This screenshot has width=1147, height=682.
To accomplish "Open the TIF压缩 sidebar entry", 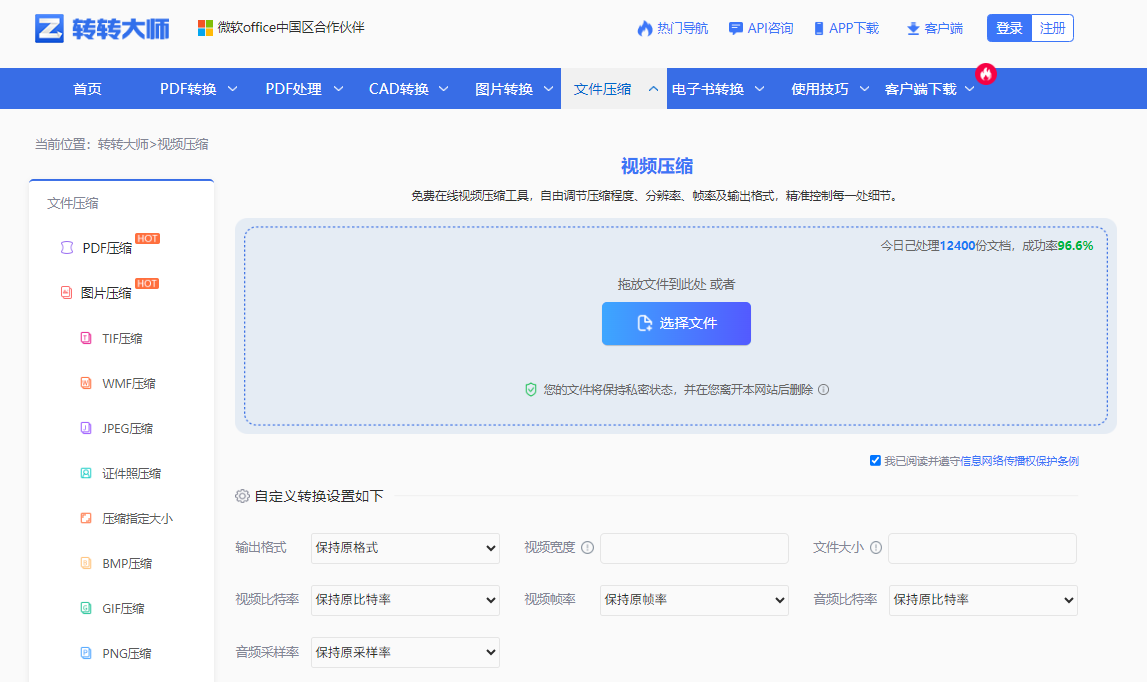I will (122, 338).
